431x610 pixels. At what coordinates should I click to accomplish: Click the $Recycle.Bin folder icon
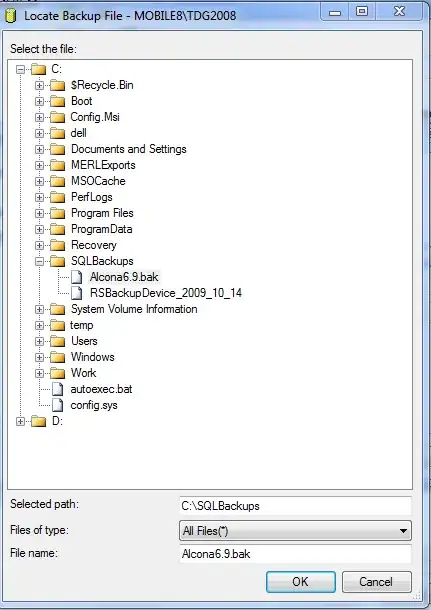click(58, 85)
